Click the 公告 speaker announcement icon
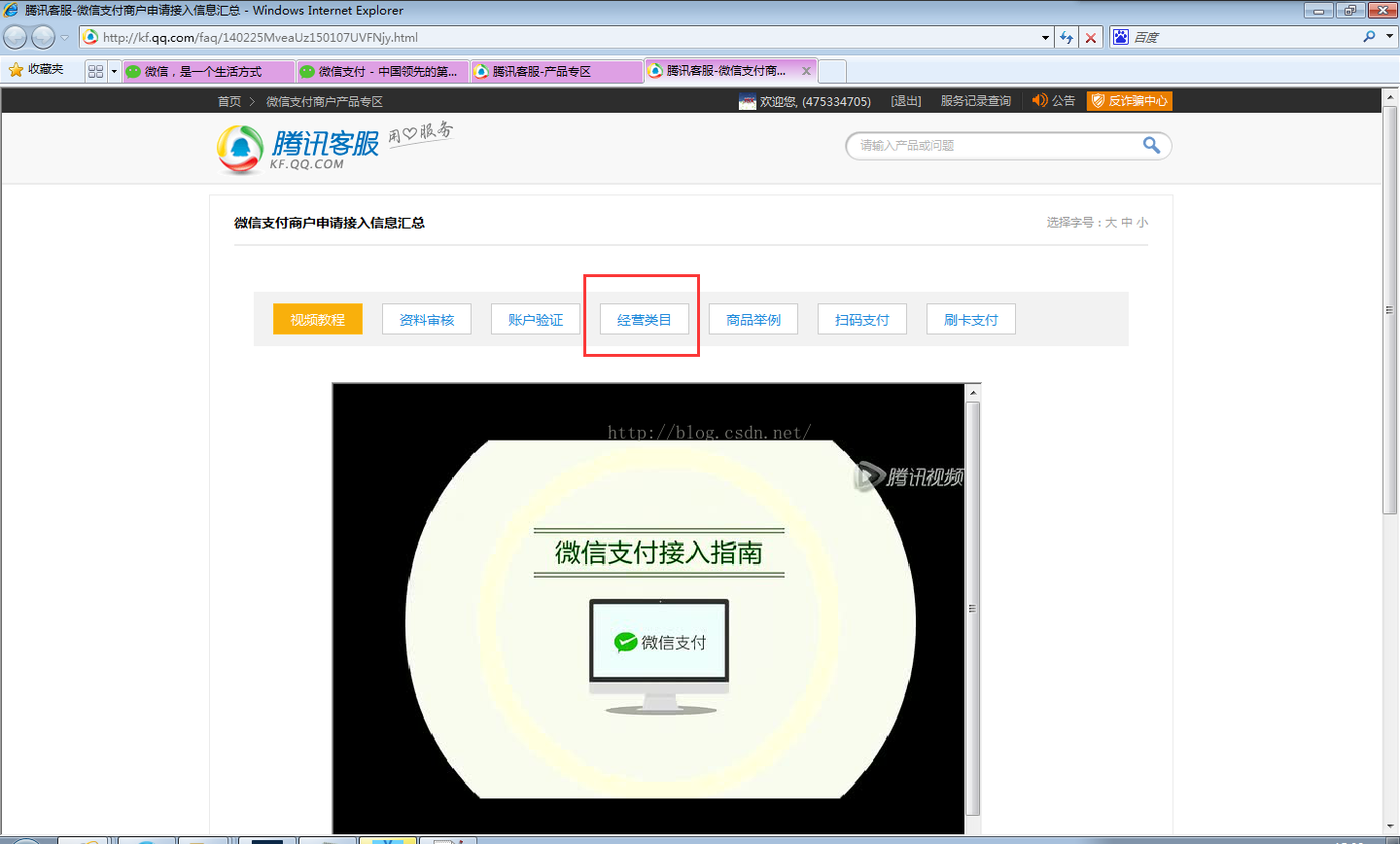The image size is (1400, 844). [x=1040, y=100]
